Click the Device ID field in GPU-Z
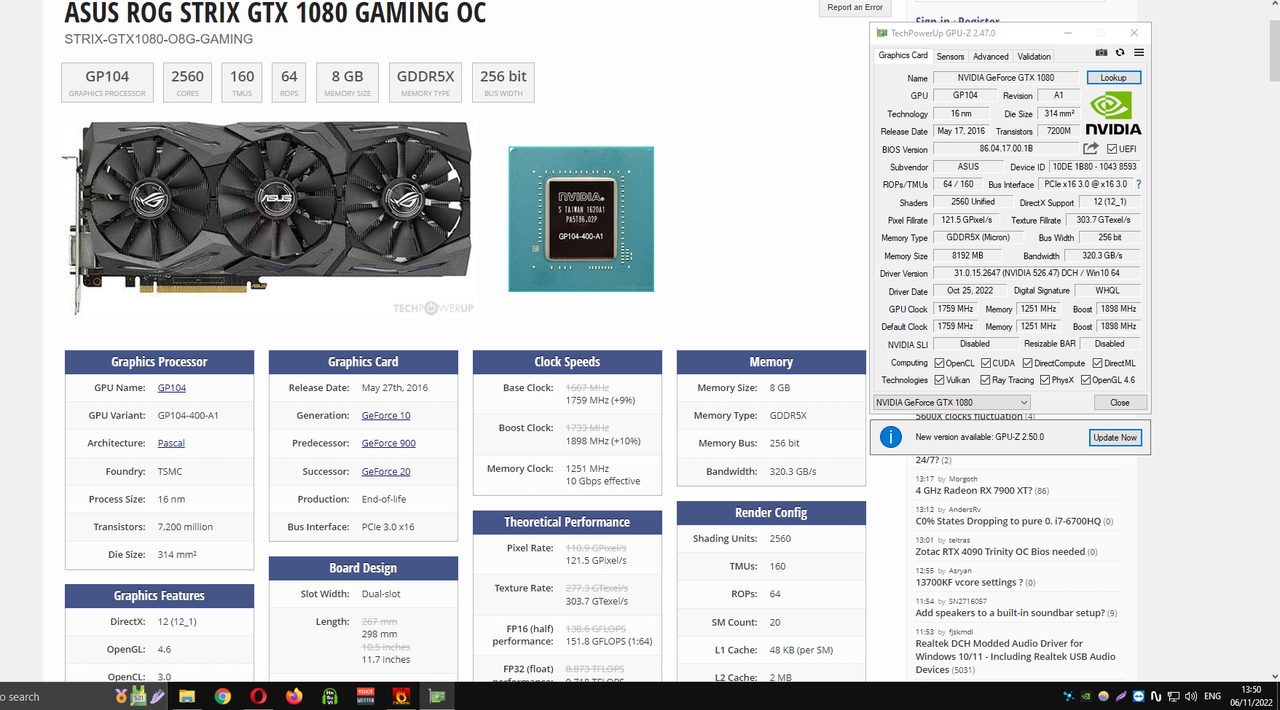 [1095, 167]
